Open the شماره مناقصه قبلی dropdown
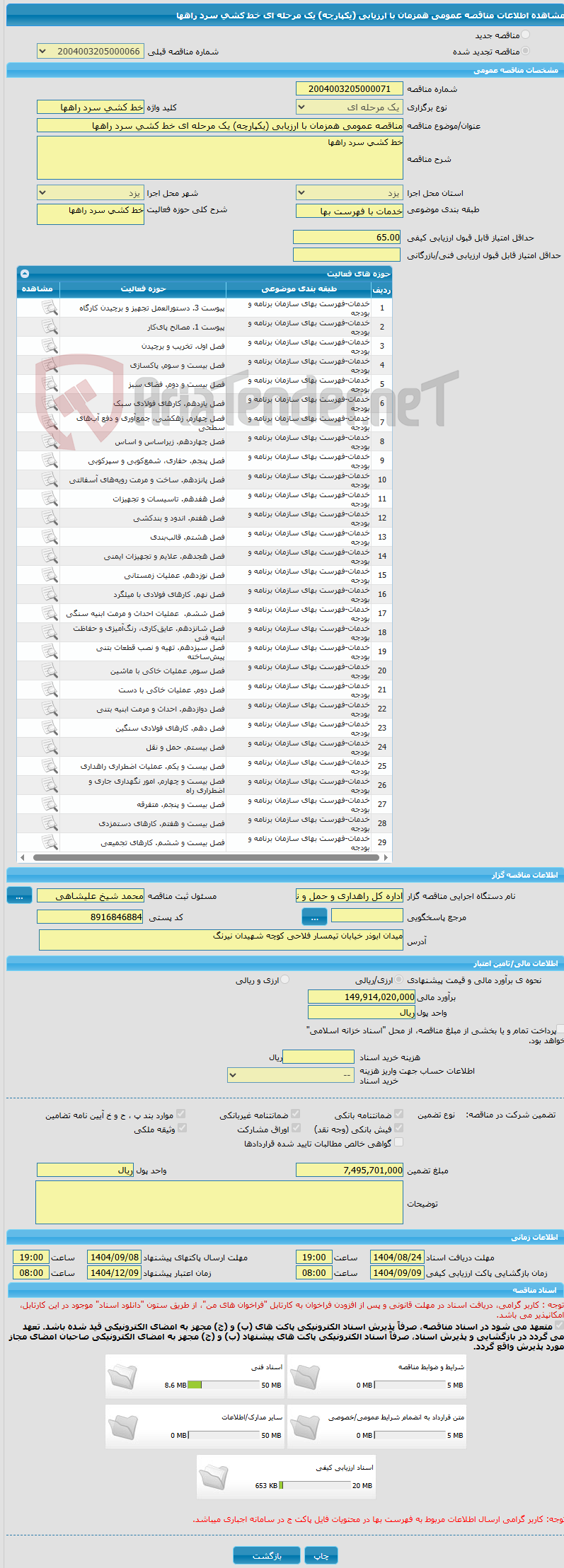This screenshot has width=564, height=1568. pos(91,52)
